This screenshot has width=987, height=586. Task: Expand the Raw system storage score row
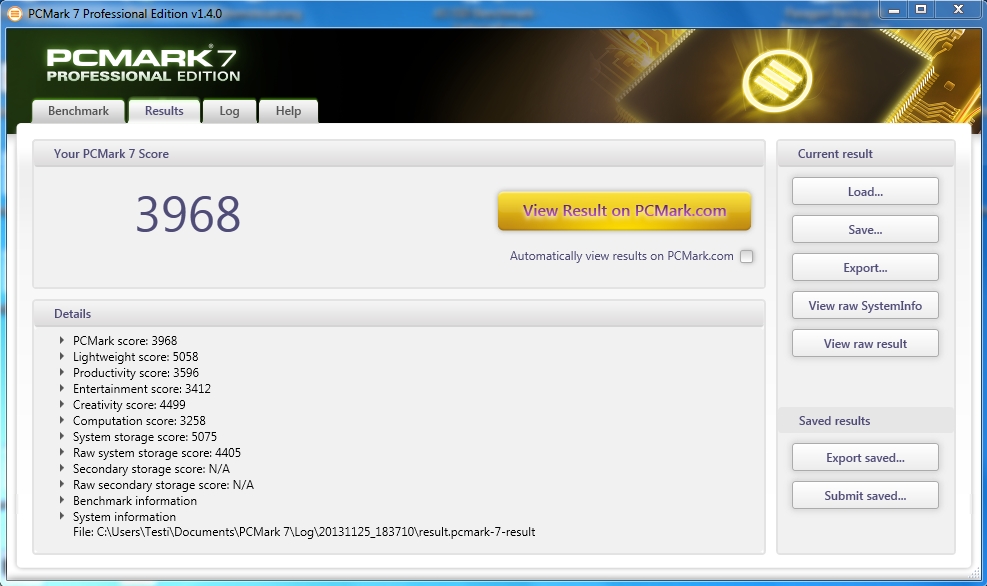point(62,452)
